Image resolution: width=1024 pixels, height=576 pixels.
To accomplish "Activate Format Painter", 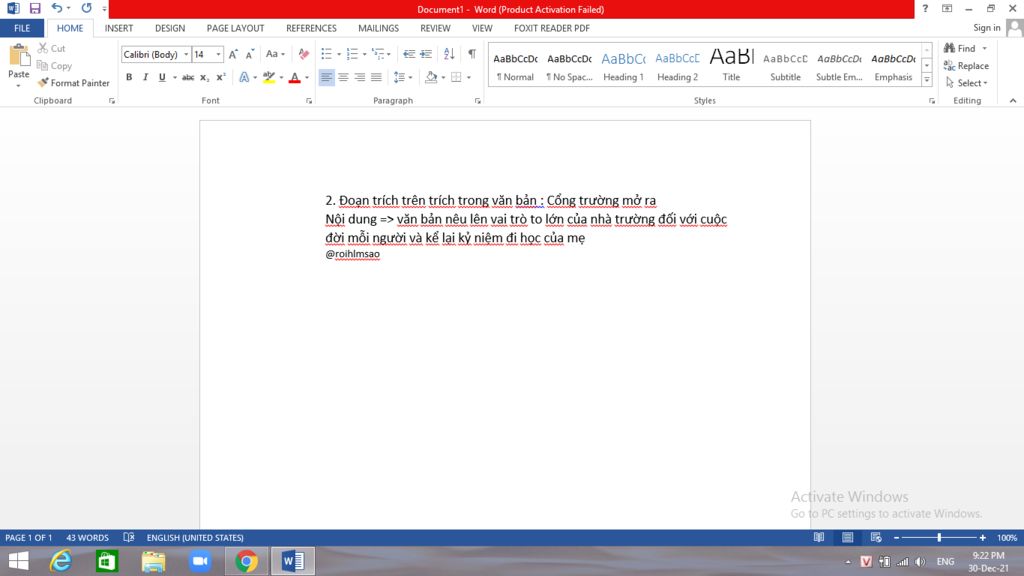I will click(x=74, y=83).
